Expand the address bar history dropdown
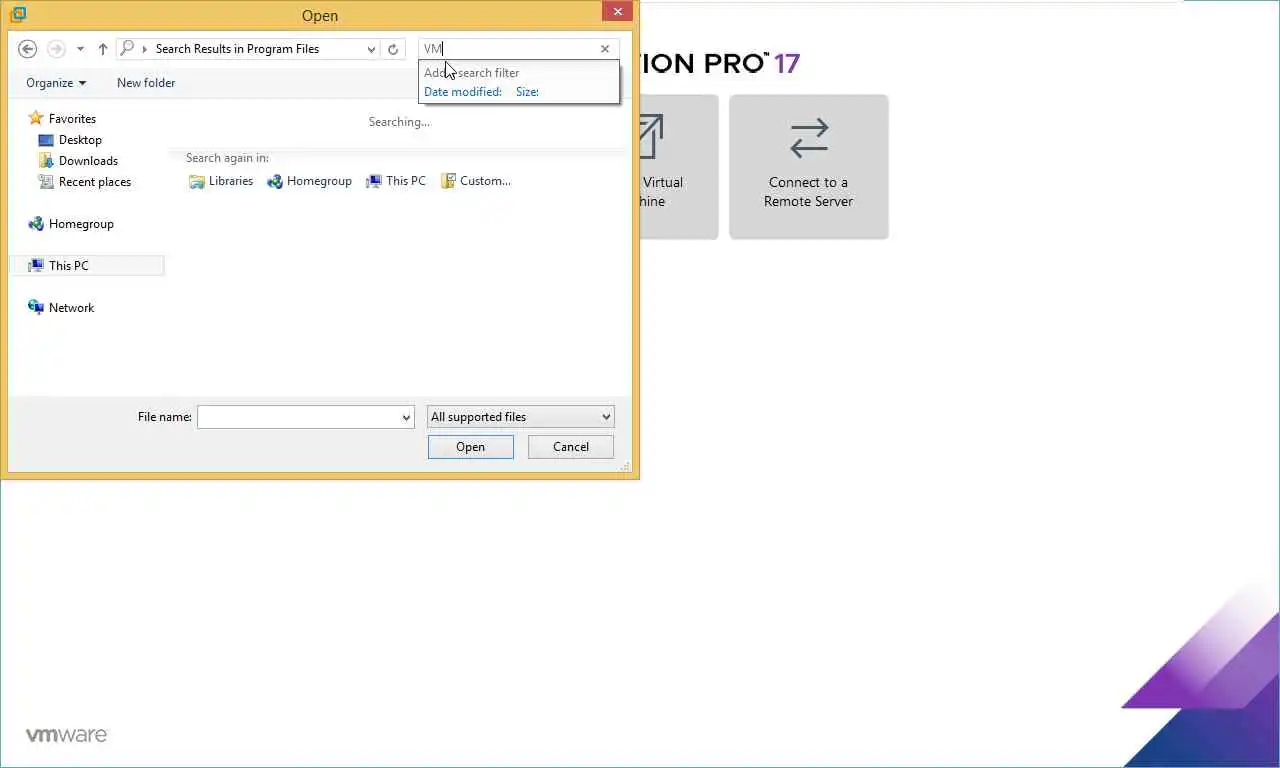Screen dimensions: 1280x768 pos(371,49)
